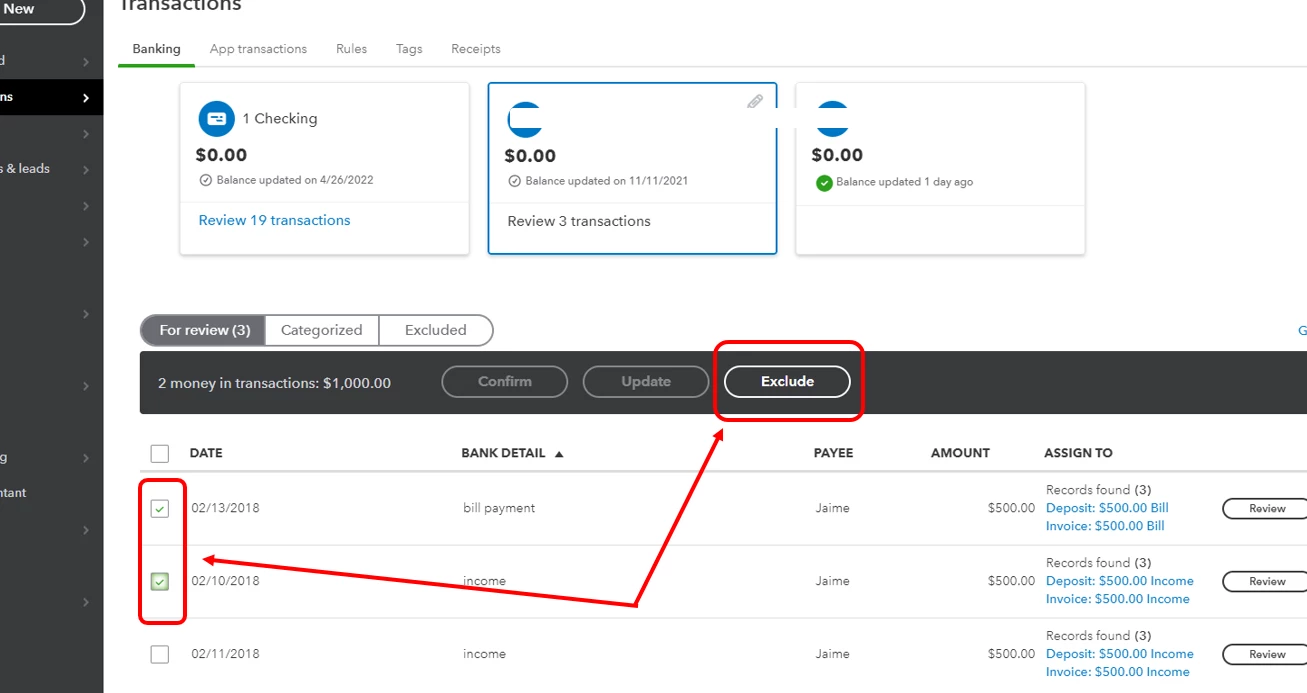Expand the sidebar chevron next to leads
The image size is (1307, 693).
(x=86, y=170)
